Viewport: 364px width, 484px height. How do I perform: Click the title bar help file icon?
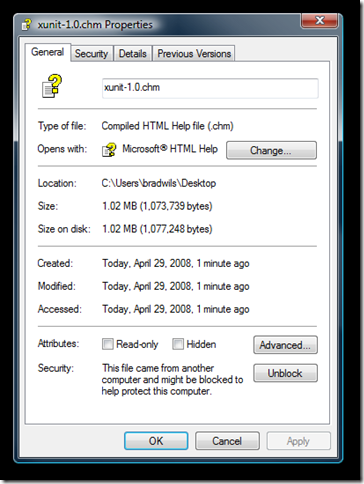coord(27,24)
